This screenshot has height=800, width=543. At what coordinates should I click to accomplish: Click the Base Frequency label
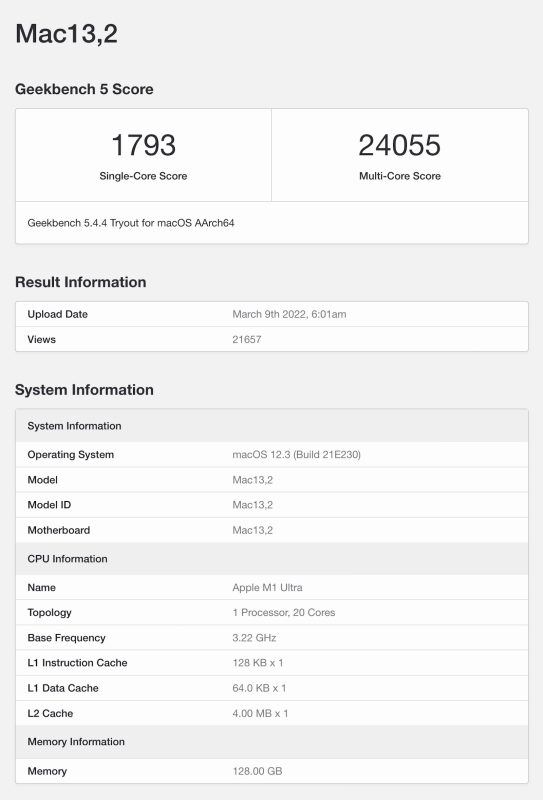[x=66, y=638]
